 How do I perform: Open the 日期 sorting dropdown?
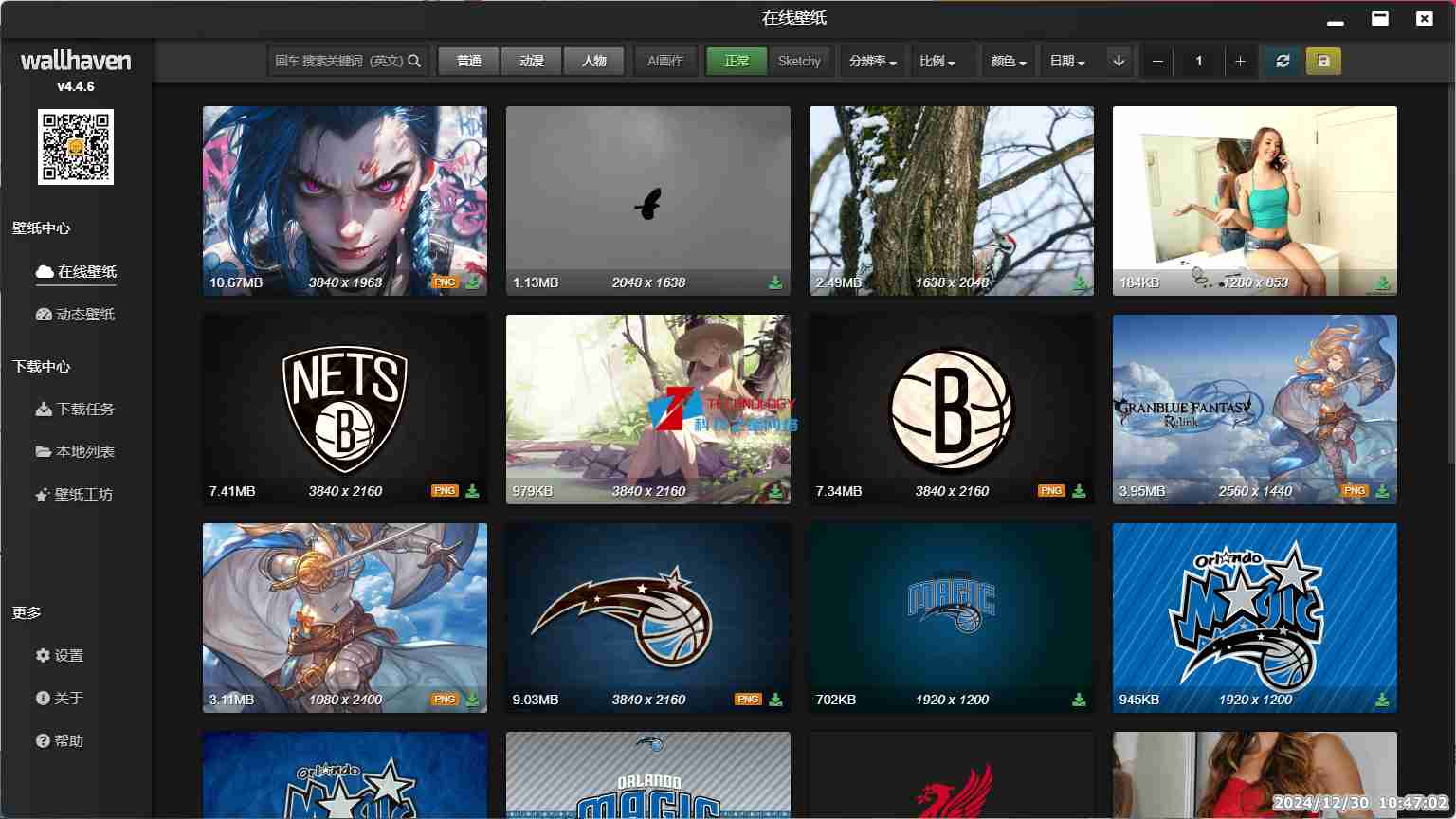point(1067,62)
